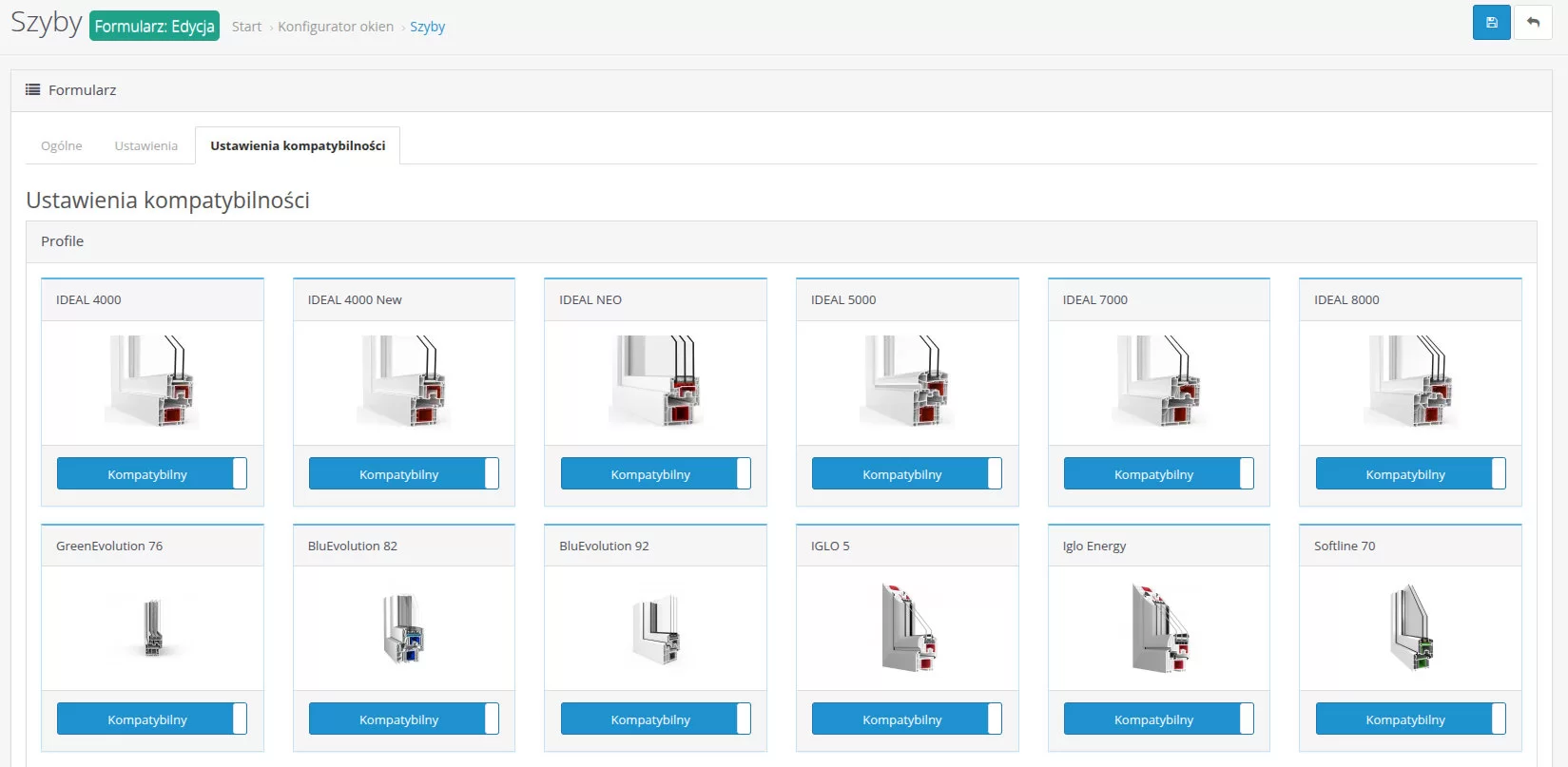Click the BluEvolution 82 profile image
Image resolution: width=1568 pixels, height=767 pixels.
click(x=404, y=628)
